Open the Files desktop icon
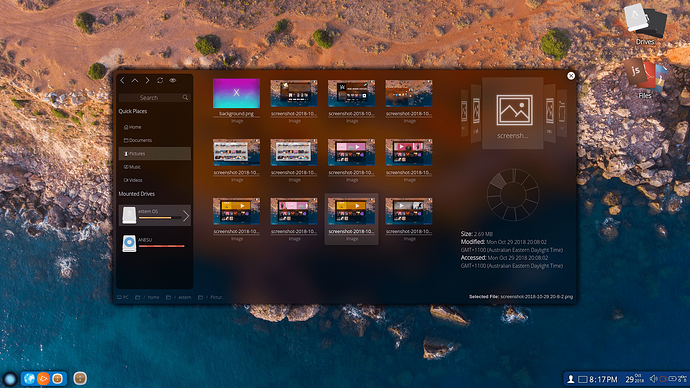Image resolution: width=690 pixels, height=388 pixels. (x=645, y=78)
